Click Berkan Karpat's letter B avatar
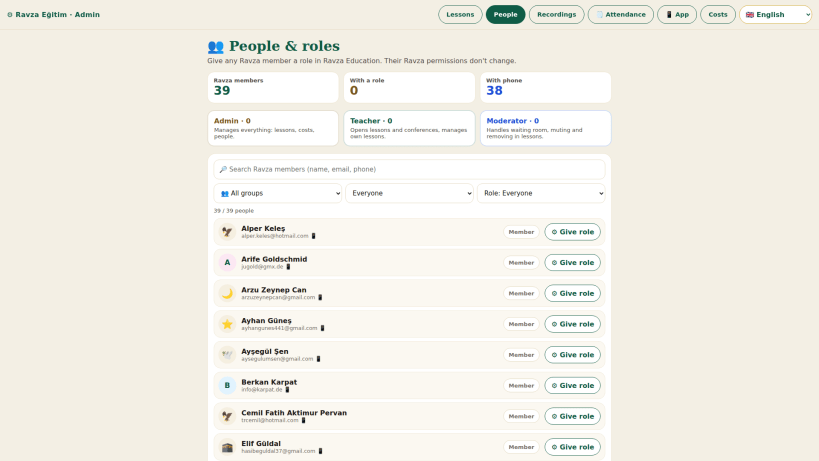819x461 pixels. tap(227, 385)
